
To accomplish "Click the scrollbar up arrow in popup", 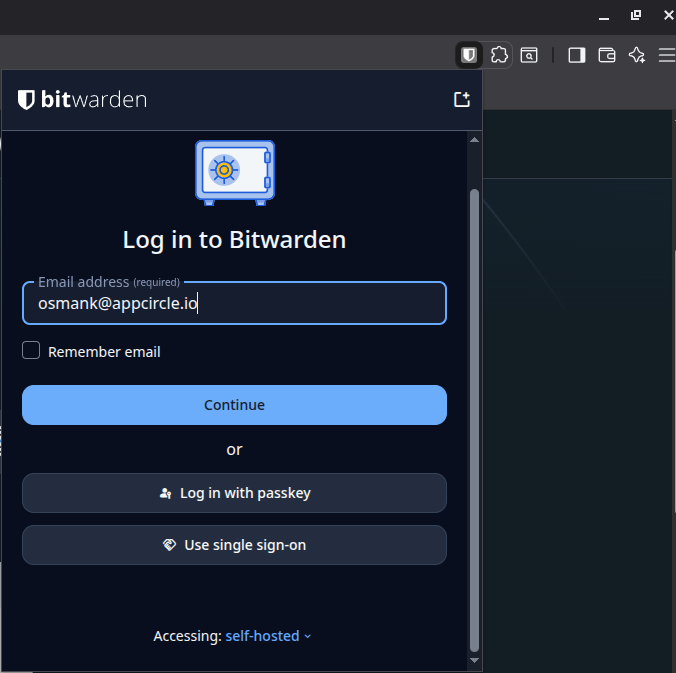I will (474, 140).
